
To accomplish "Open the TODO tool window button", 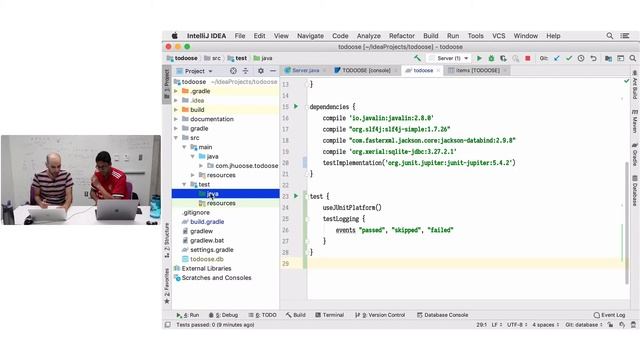I will point(262,315).
